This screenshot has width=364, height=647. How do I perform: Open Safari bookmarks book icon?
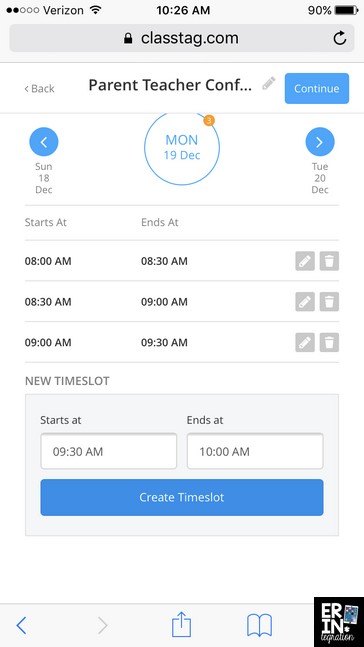coord(259,626)
